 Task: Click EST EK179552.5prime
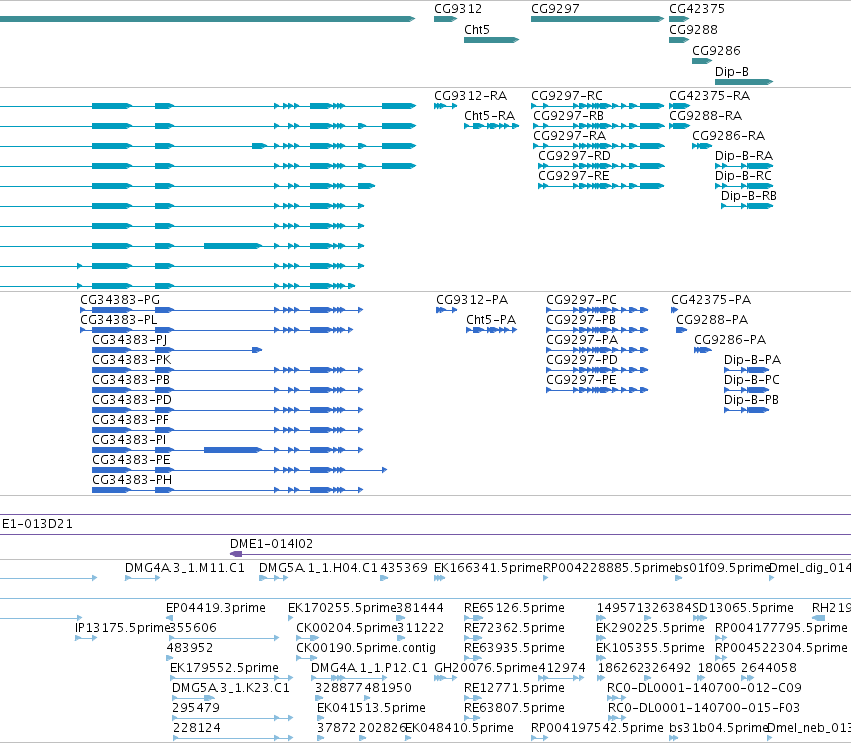(224, 668)
